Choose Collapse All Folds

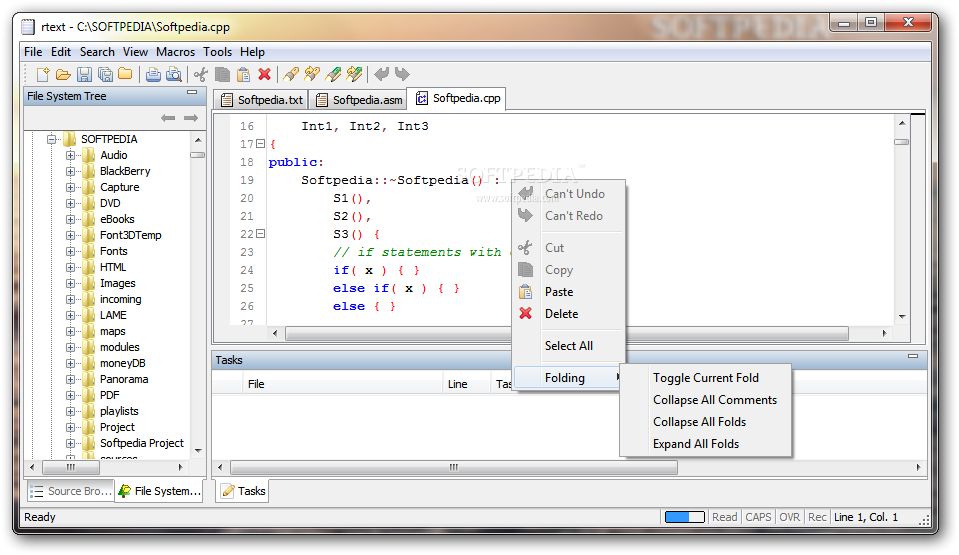click(x=706, y=422)
